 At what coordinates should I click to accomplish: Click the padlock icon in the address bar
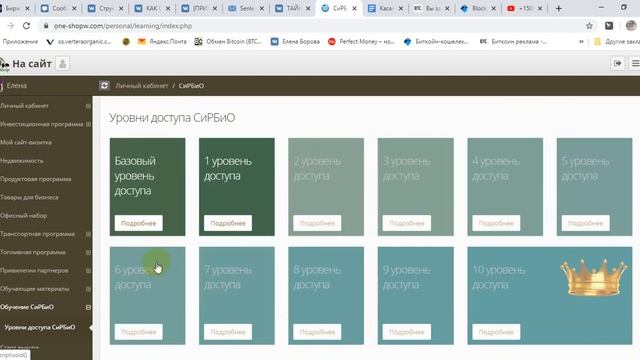(x=46, y=26)
